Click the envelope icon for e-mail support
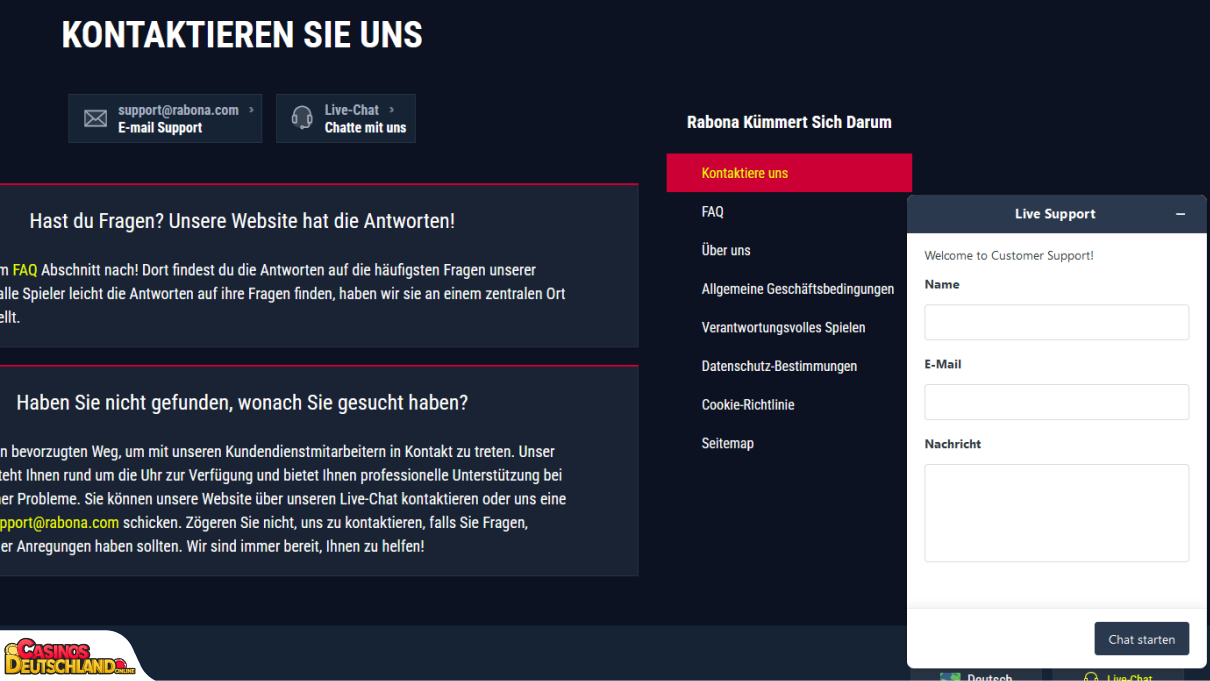Image resolution: width=1210 pixels, height=681 pixels. click(95, 119)
